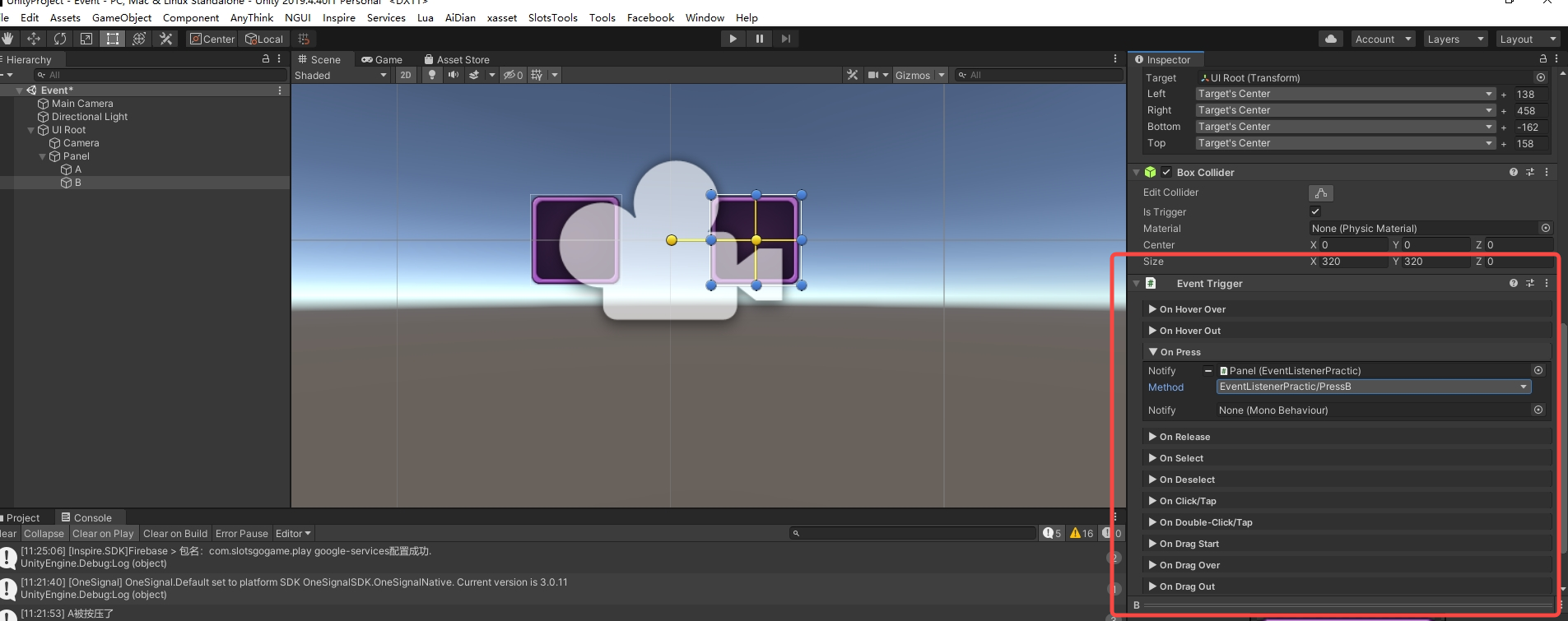Click the Pause button

pyautogui.click(x=759, y=39)
